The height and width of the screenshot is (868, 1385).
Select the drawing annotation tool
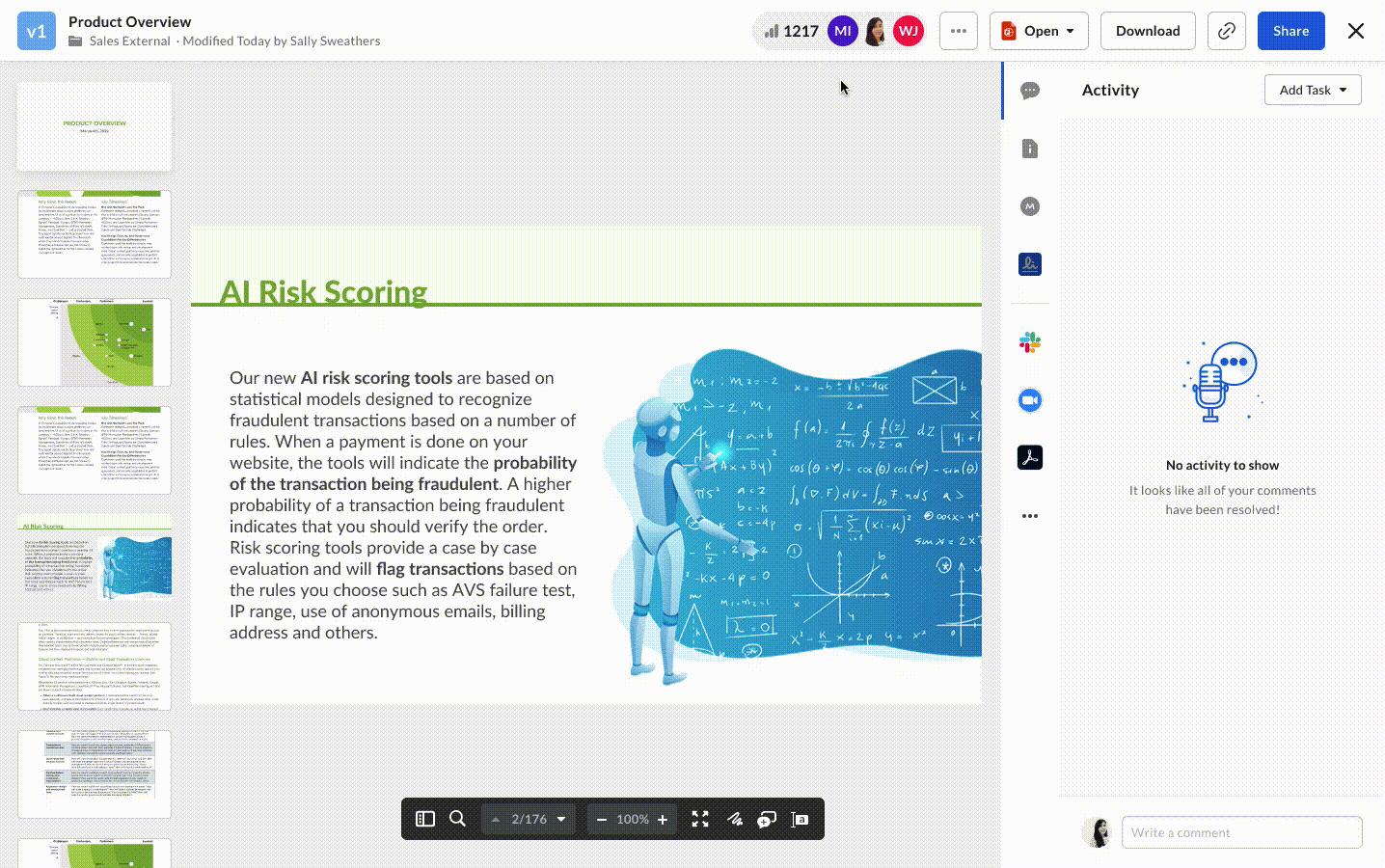[x=735, y=819]
